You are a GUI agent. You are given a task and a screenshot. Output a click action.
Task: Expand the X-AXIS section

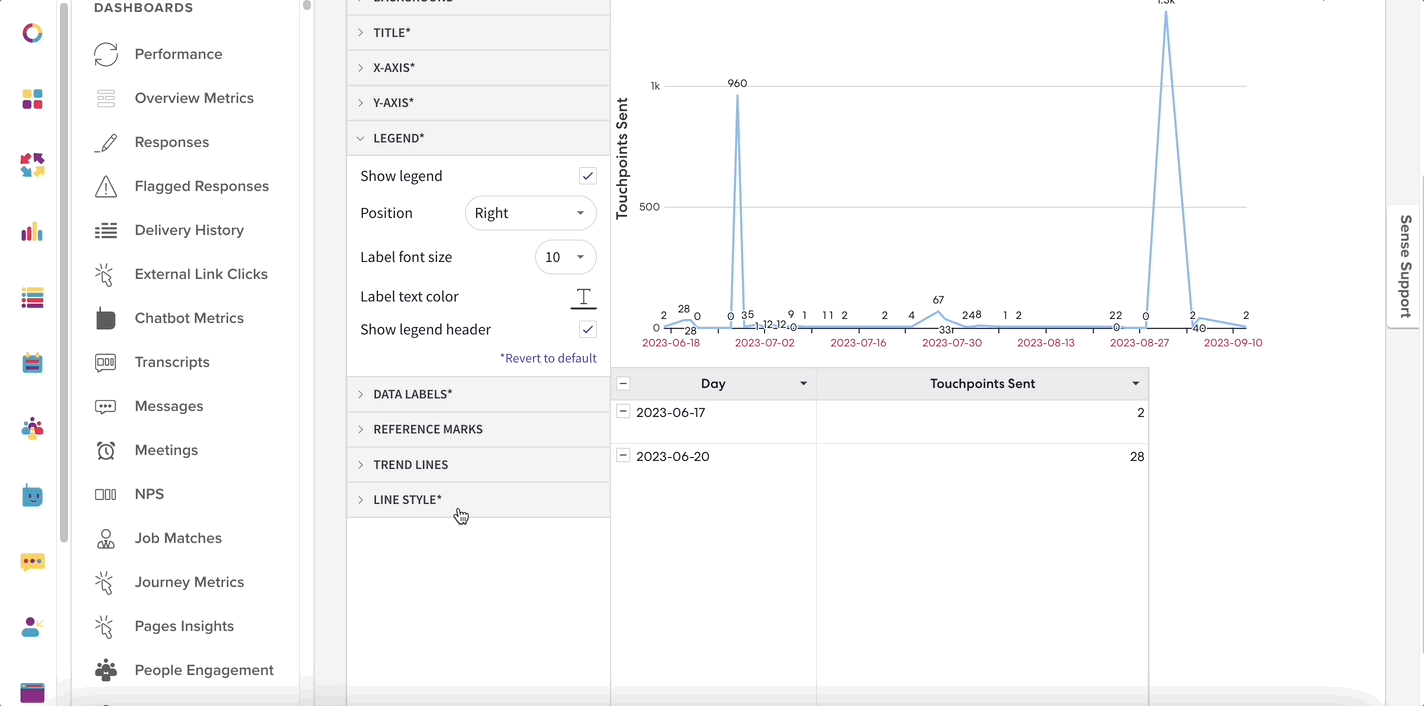[x=478, y=68]
